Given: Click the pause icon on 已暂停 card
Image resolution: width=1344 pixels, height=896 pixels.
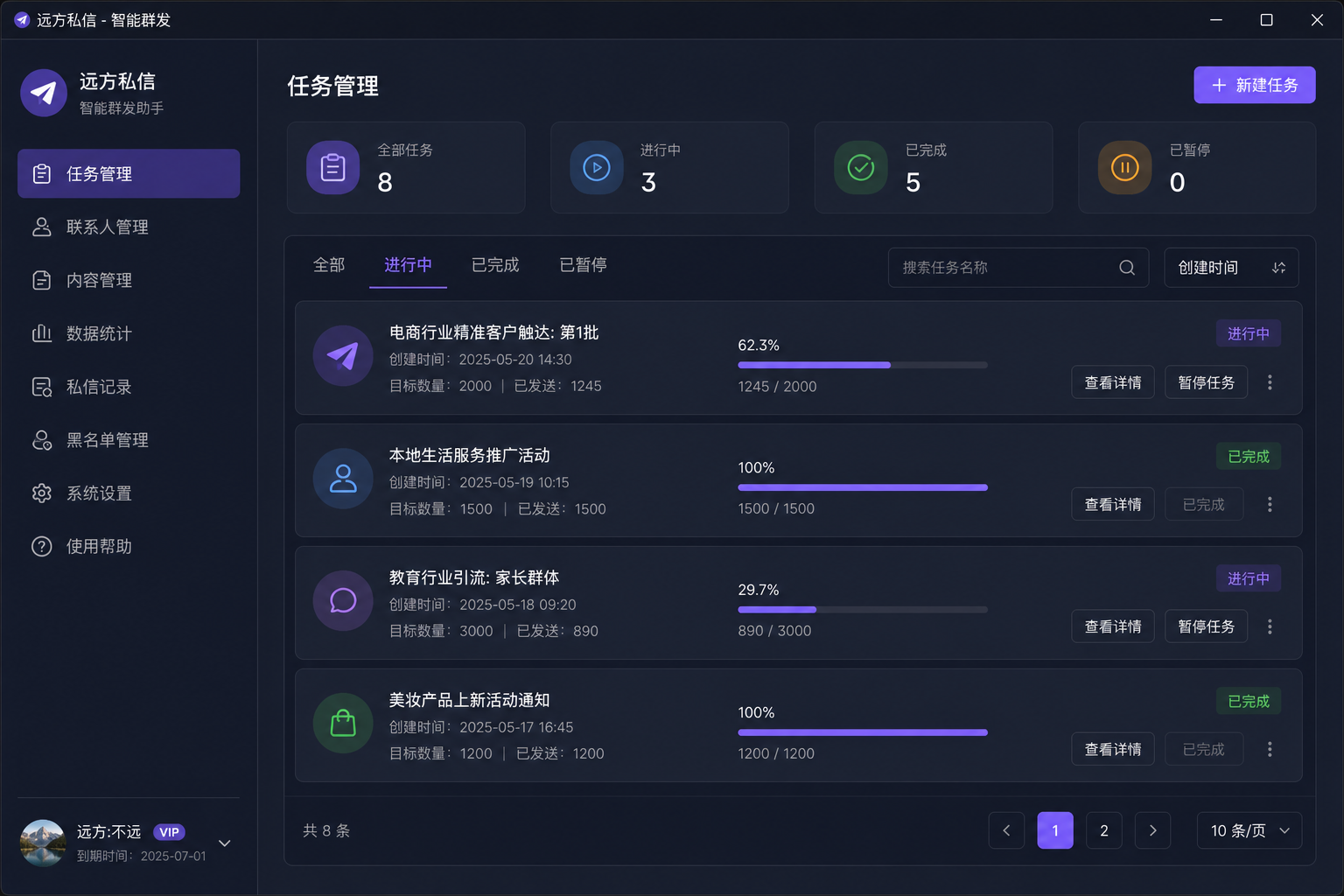Looking at the screenshot, I should pos(1125,167).
